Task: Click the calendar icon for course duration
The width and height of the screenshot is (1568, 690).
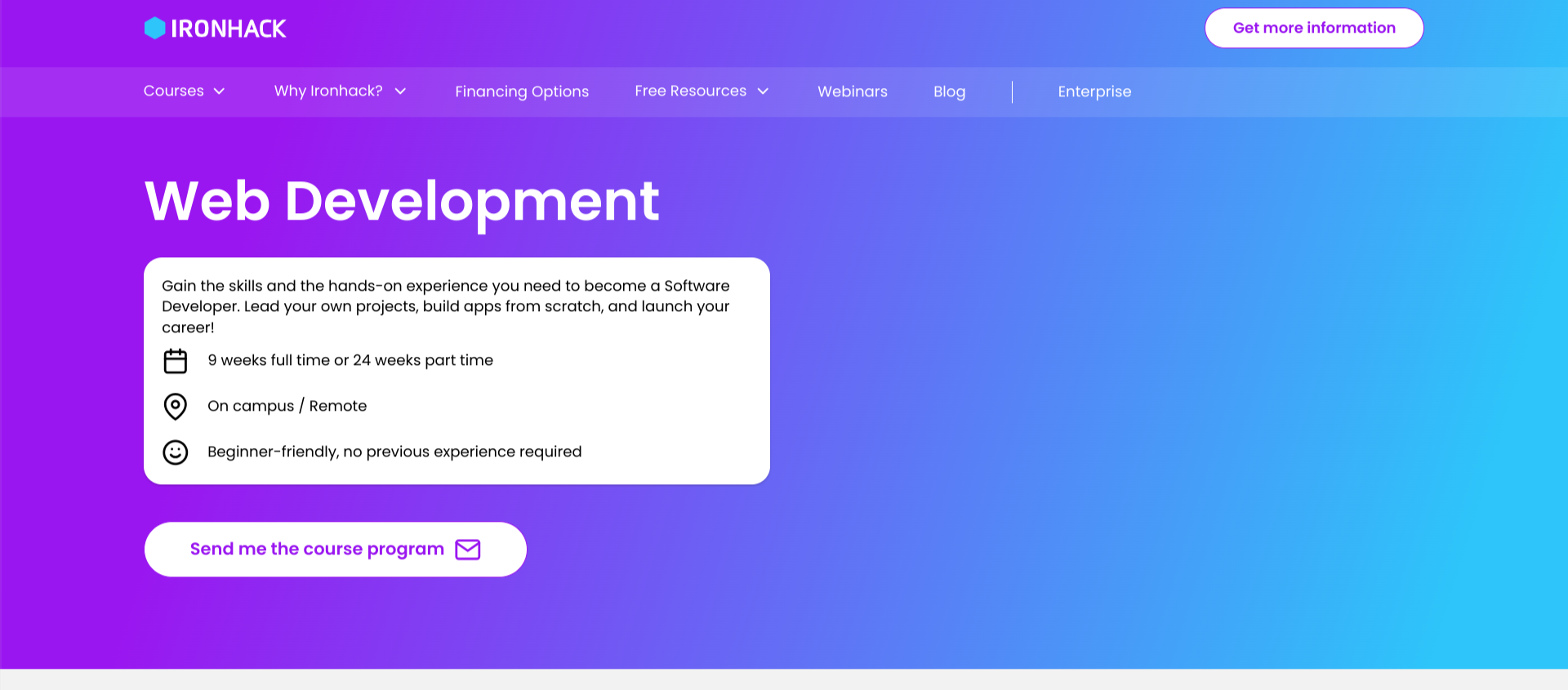Action: (x=176, y=361)
